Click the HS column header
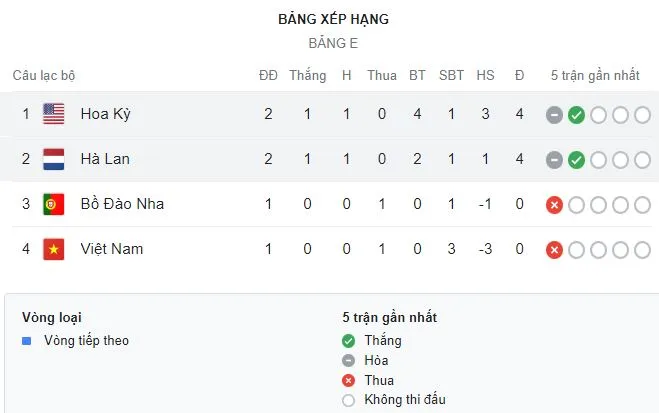The width and height of the screenshot is (659, 413). 485,75
